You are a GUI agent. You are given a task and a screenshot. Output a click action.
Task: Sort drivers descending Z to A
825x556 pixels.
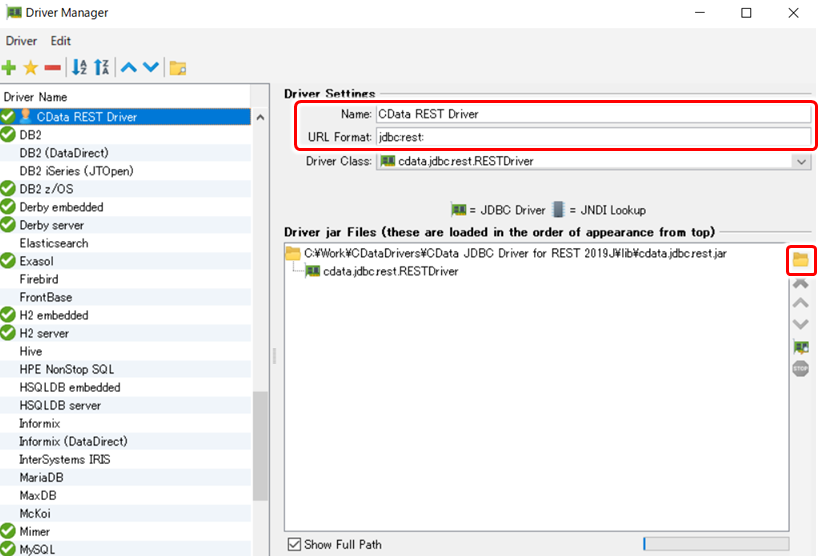pyautogui.click(x=102, y=67)
